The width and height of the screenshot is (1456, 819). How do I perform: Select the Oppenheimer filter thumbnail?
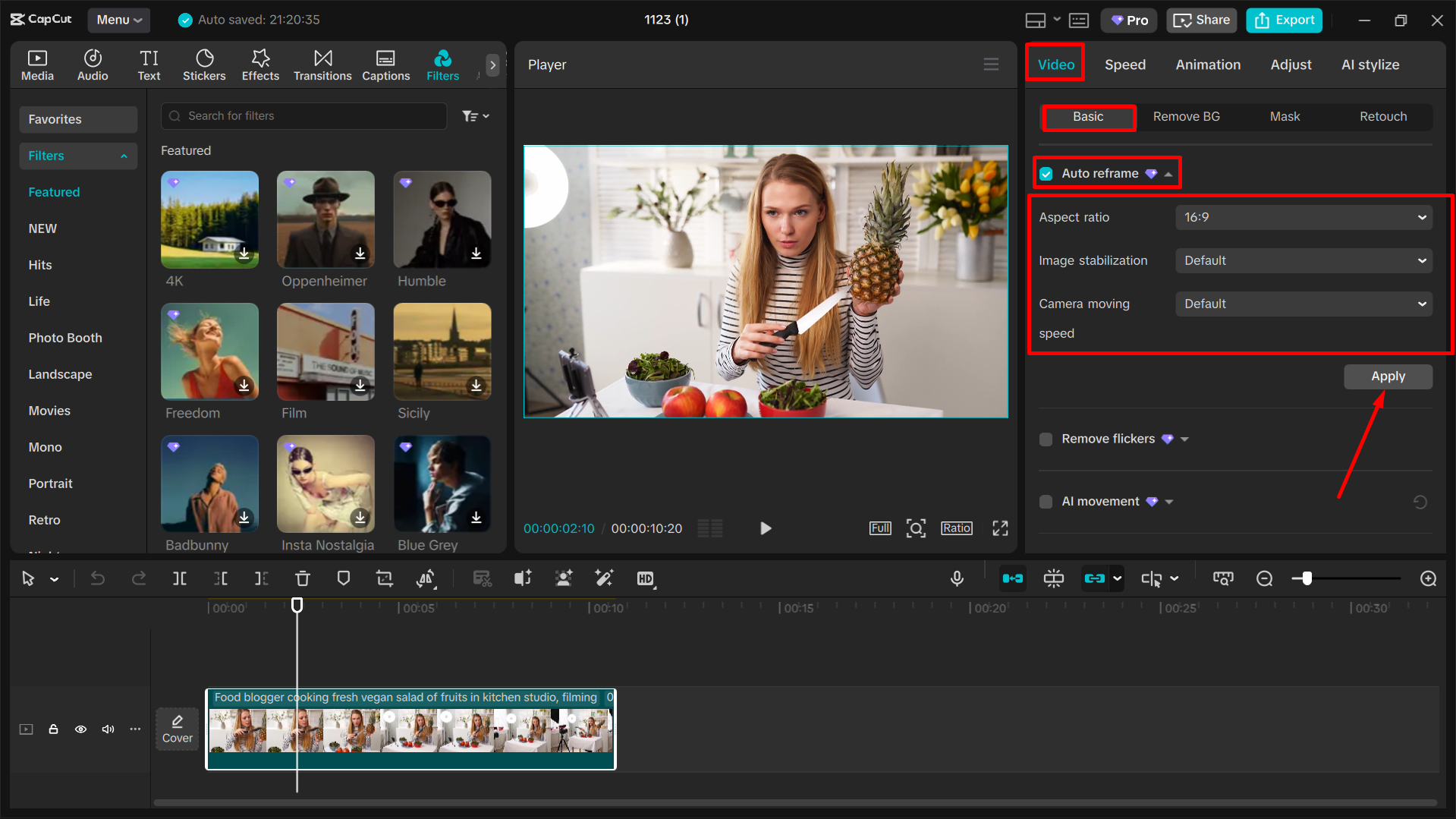[x=325, y=219]
